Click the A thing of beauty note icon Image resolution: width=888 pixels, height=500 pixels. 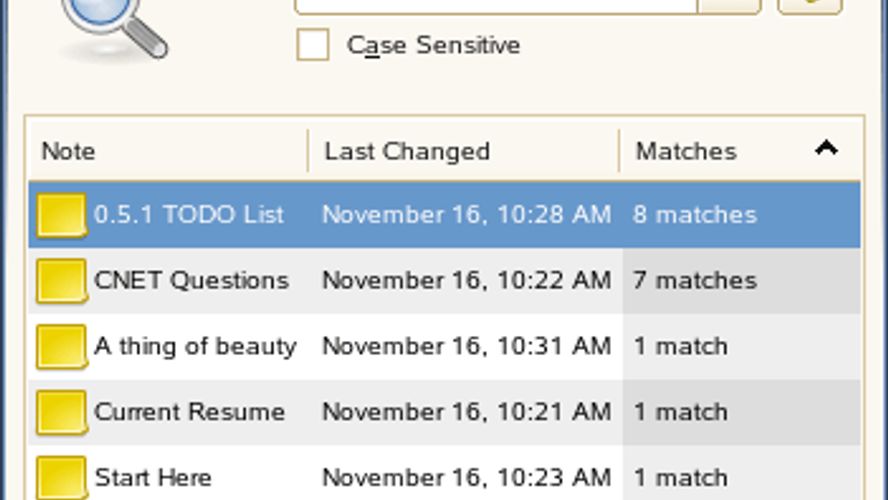tap(61, 347)
